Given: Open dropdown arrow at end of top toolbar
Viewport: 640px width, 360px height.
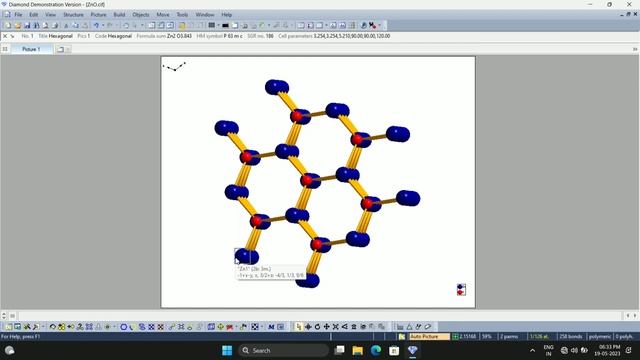Looking at the screenshot, I should click(379, 25).
